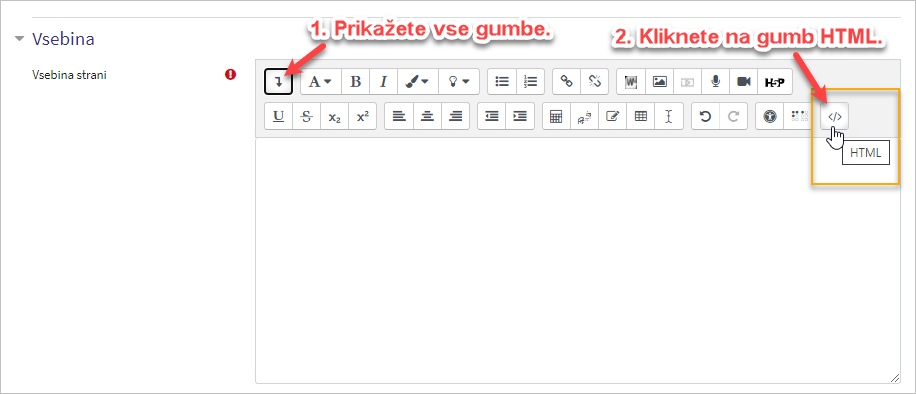916x394 pixels.
Task: Click the required field red exclamation icon
Action: [x=231, y=74]
